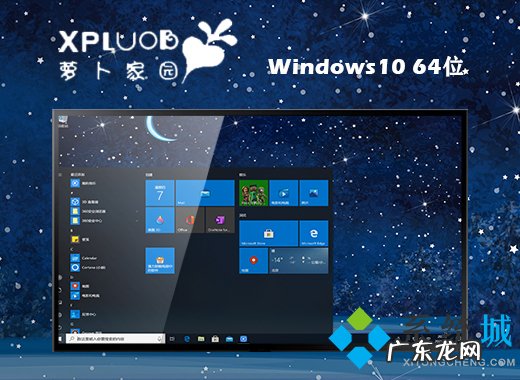
Task: Launch Edge from the taskbar
Action: tap(187, 339)
